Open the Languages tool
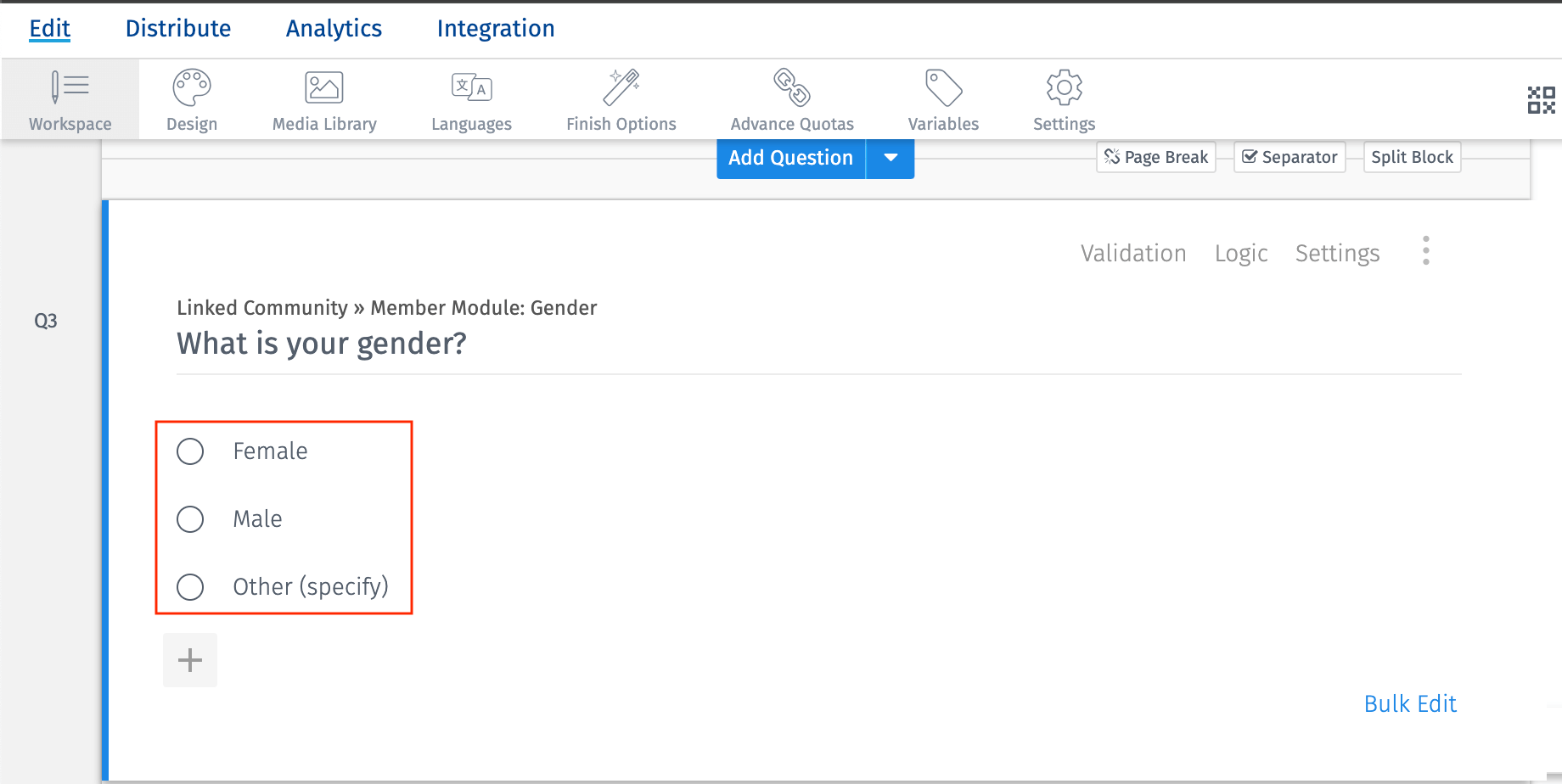1562x784 pixels. coord(471,98)
